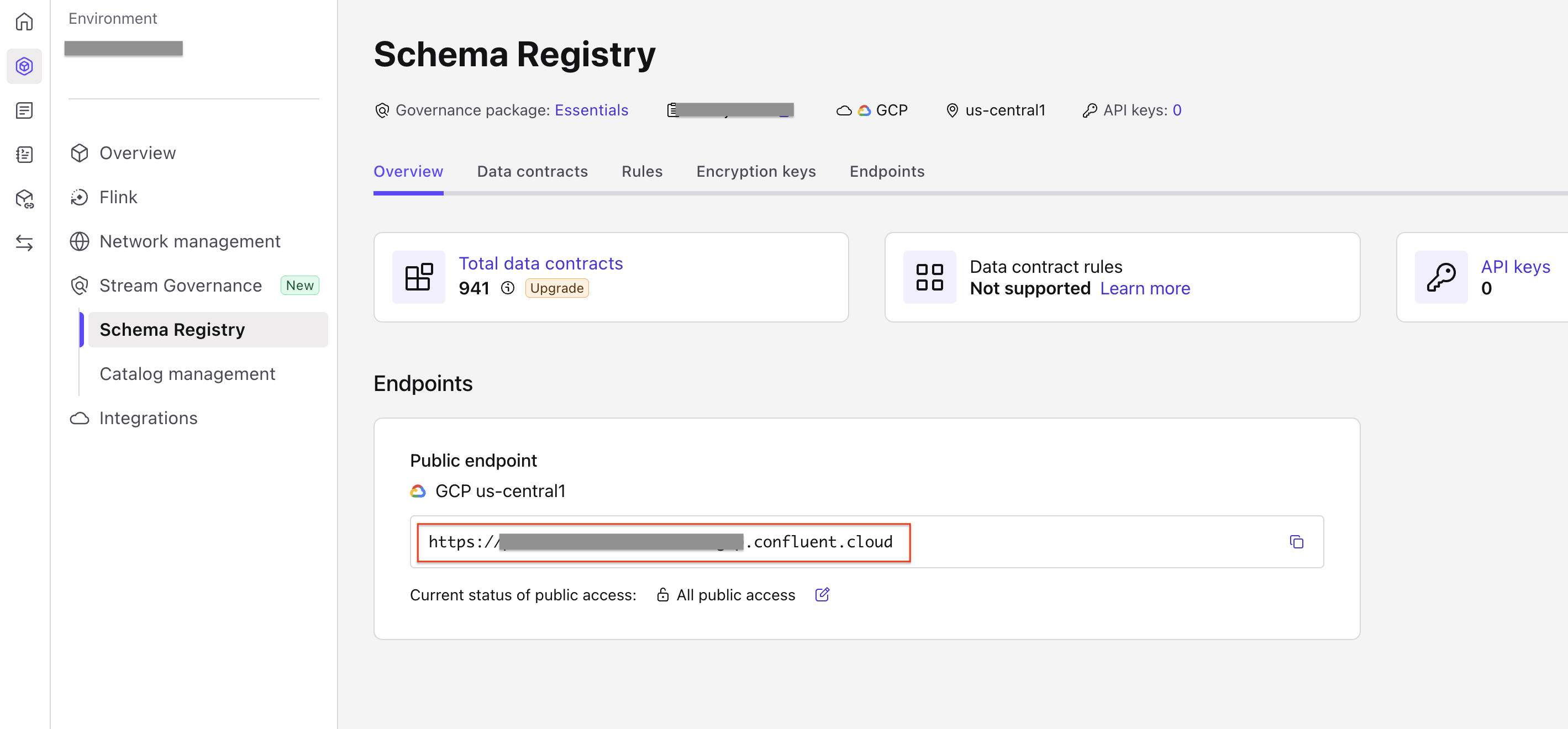The width and height of the screenshot is (1568, 729).
Task: Open the Encryption keys tab
Action: pyautogui.click(x=756, y=172)
